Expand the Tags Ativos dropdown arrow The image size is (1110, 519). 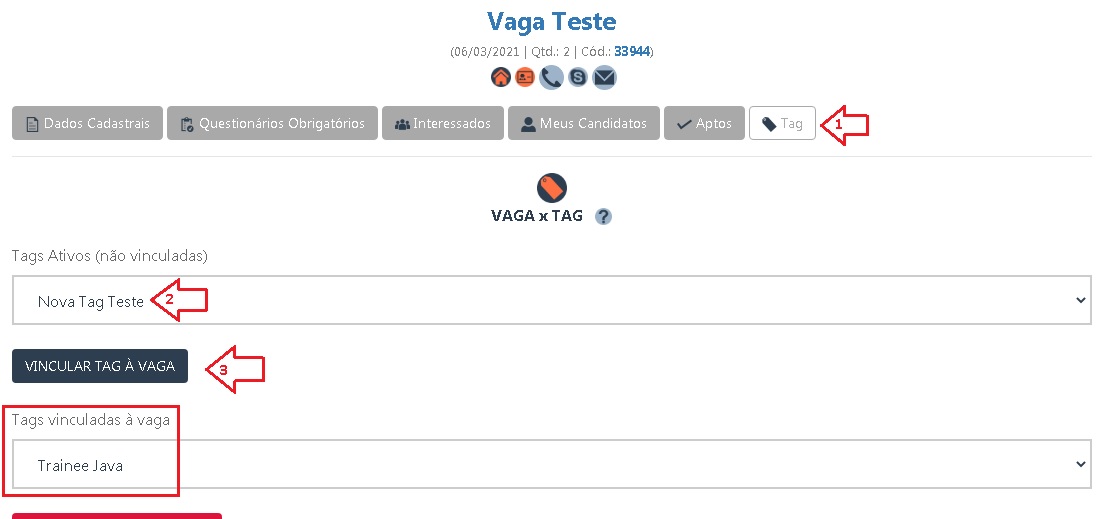coord(1081,300)
